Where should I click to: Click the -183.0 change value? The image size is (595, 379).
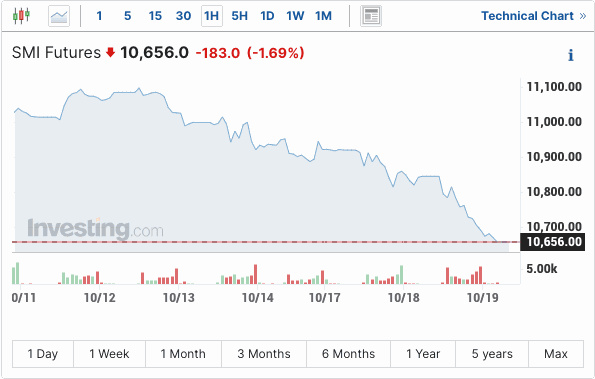coord(218,53)
